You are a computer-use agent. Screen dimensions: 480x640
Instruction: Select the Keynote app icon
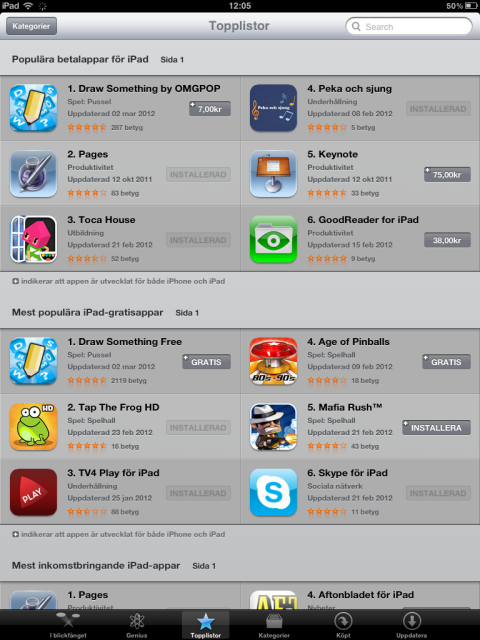(273, 173)
